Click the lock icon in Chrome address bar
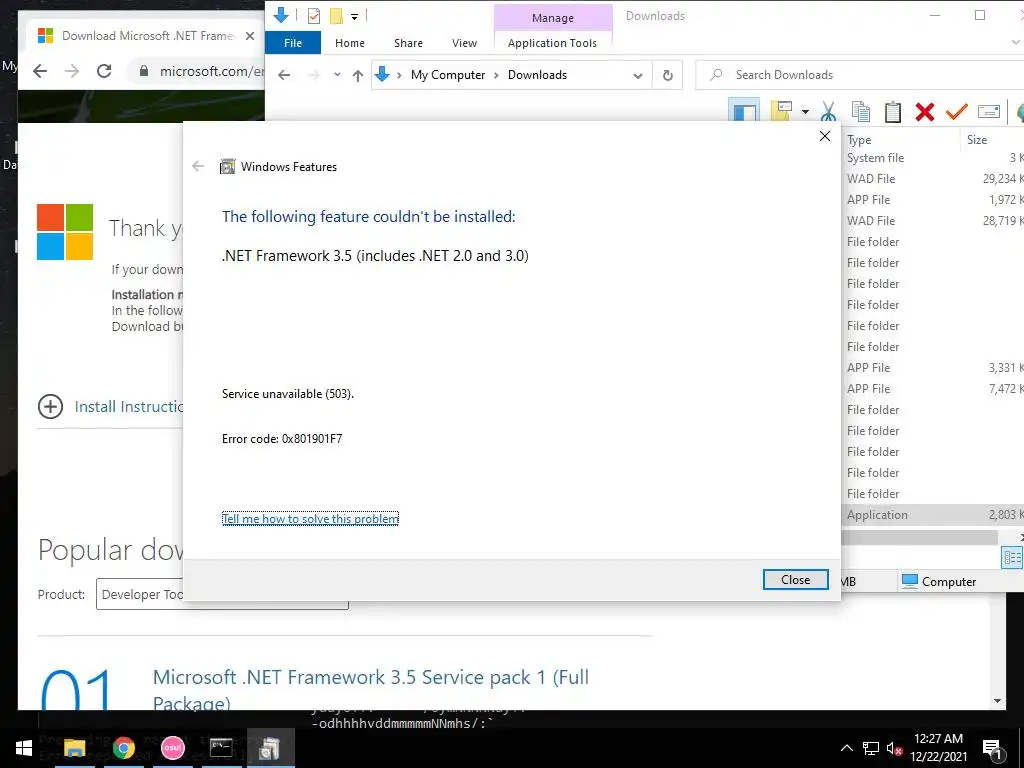The image size is (1024, 768). [144, 71]
